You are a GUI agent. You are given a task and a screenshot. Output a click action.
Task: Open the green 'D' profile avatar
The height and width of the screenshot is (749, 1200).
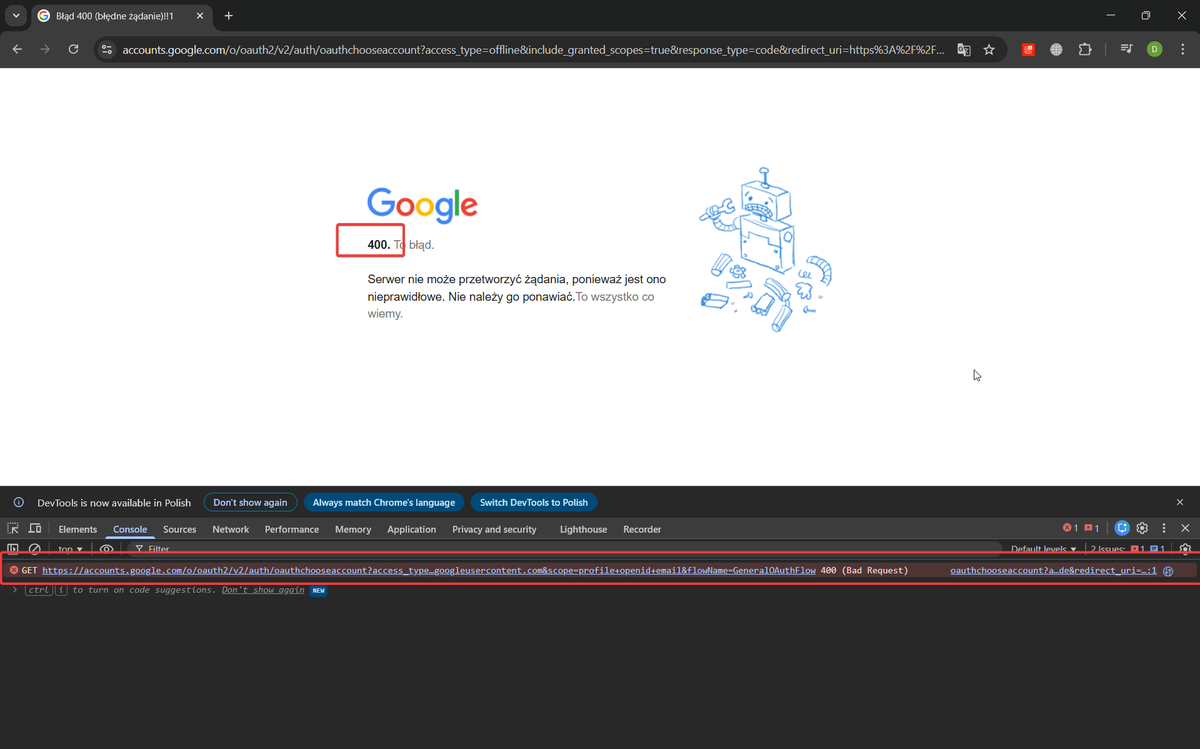pos(1154,49)
